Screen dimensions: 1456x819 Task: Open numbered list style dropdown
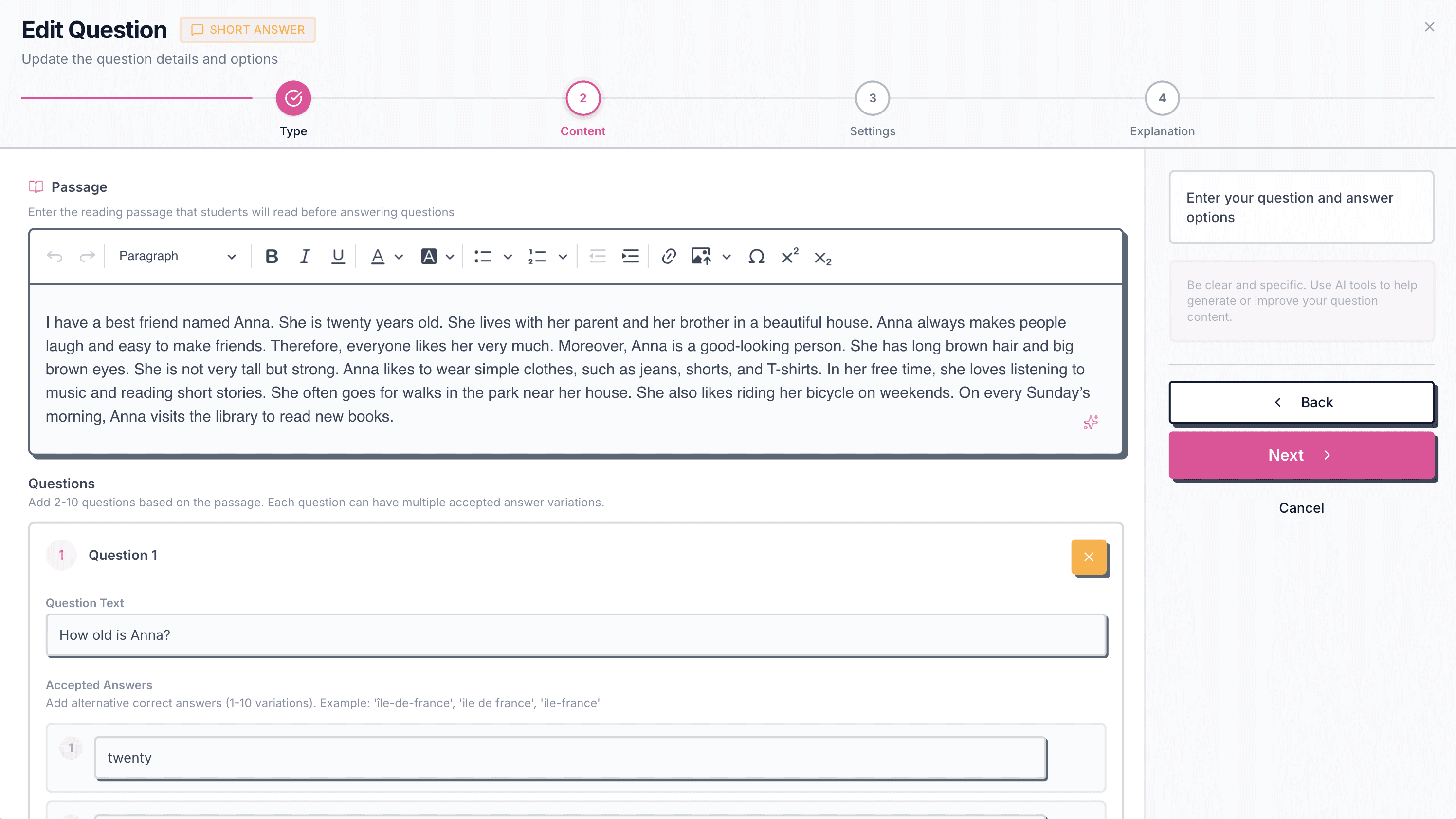coord(563,257)
